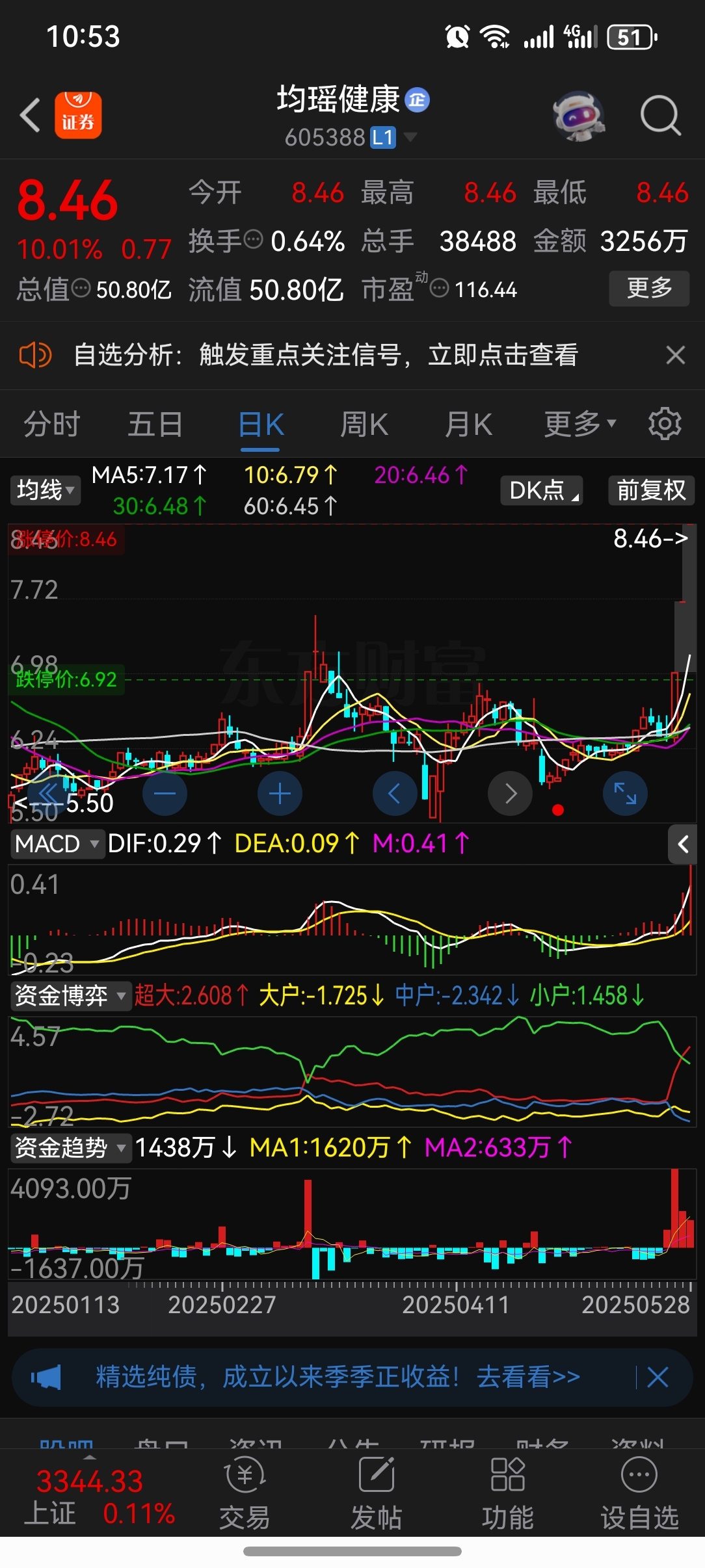705x1568 pixels.
Task: Switch to 分时 chart tab
Action: tap(51, 424)
